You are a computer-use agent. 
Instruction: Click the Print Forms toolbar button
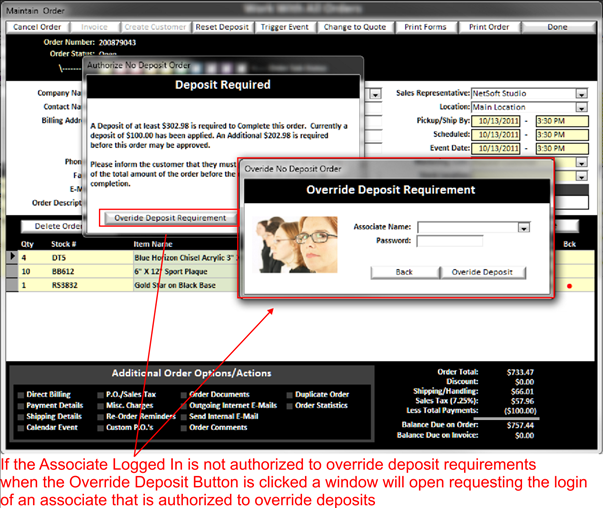(x=426, y=26)
